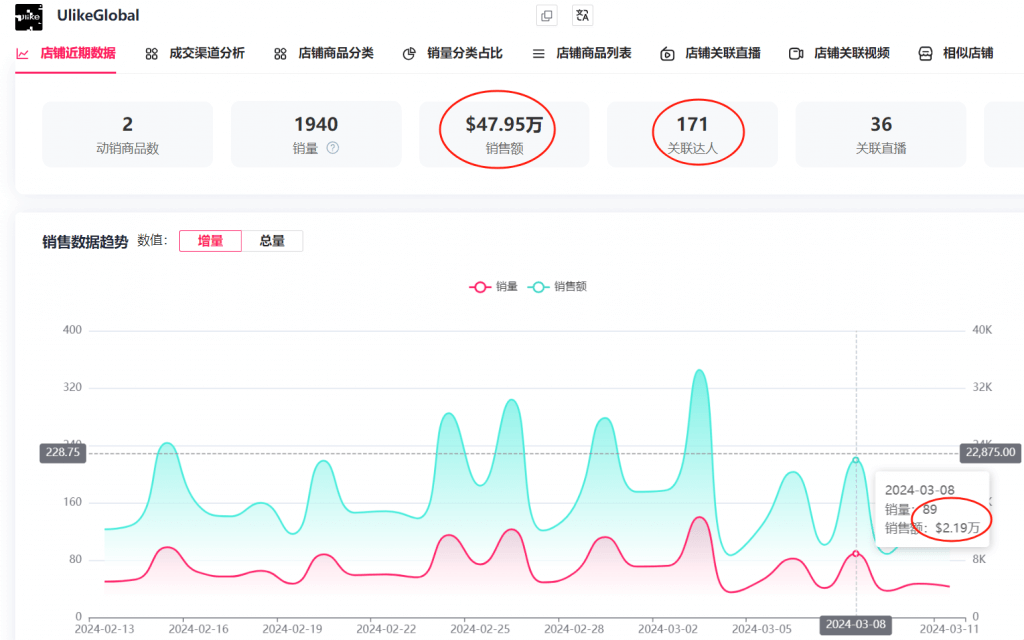Click the list icon for 店铺商品列表
The image size is (1024, 640).
coord(538,53)
